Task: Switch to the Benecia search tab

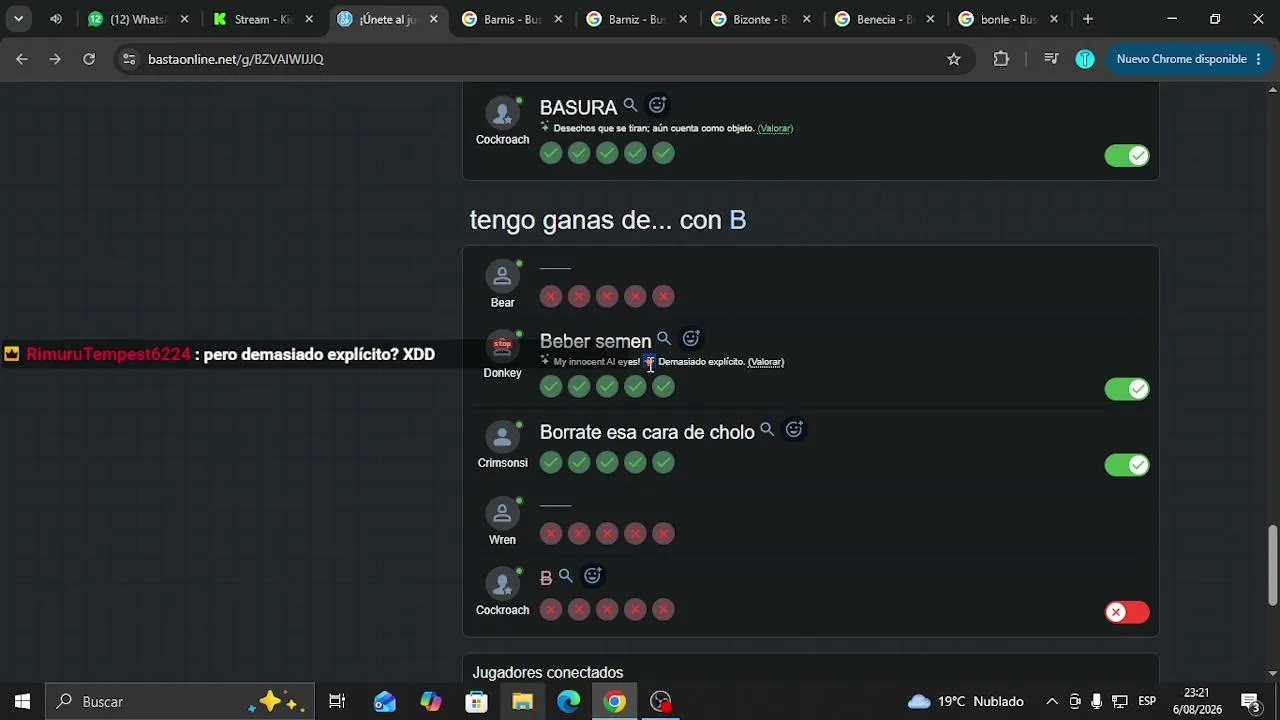Action: click(885, 19)
